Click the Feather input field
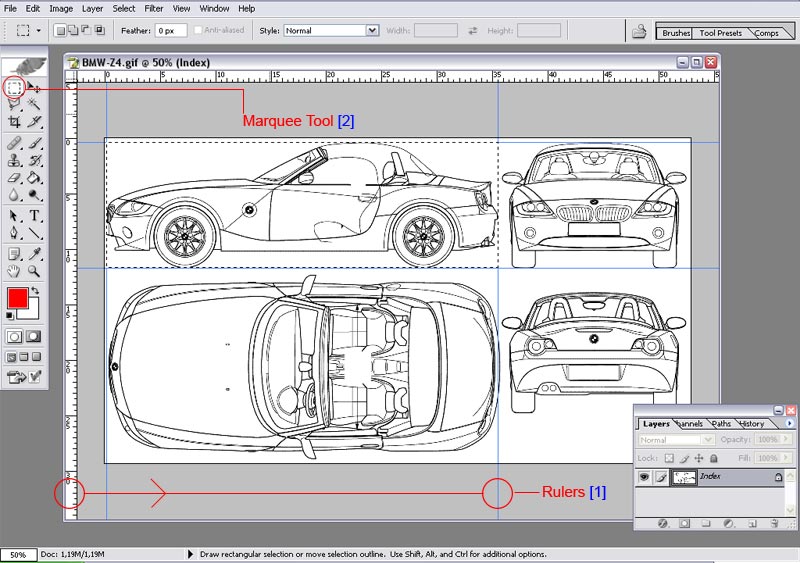800x563 pixels. tap(170, 31)
